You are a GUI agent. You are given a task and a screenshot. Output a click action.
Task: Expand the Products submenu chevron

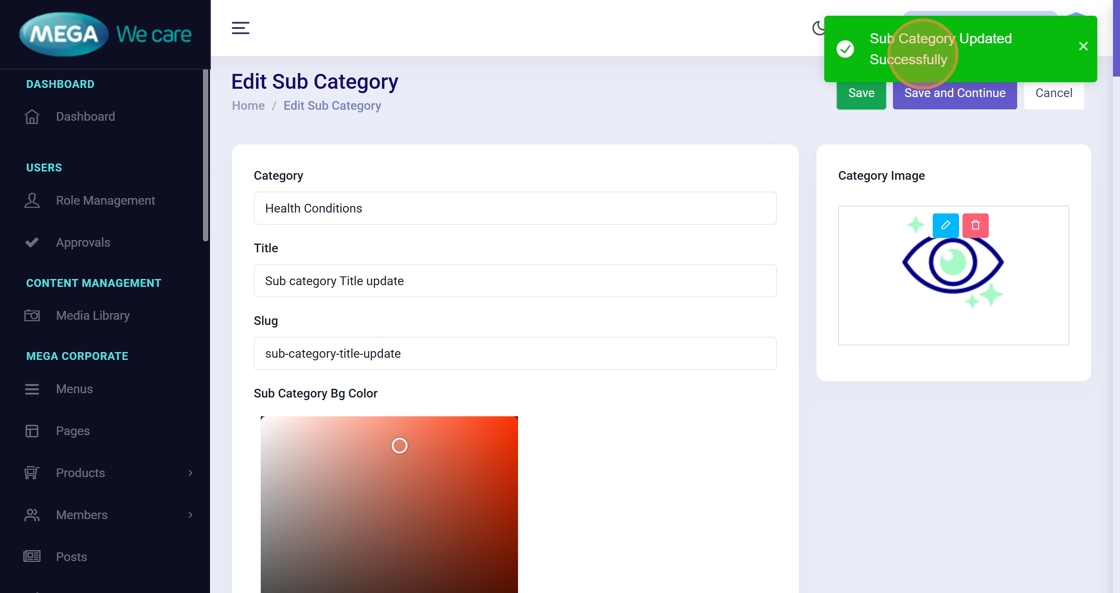tap(190, 473)
